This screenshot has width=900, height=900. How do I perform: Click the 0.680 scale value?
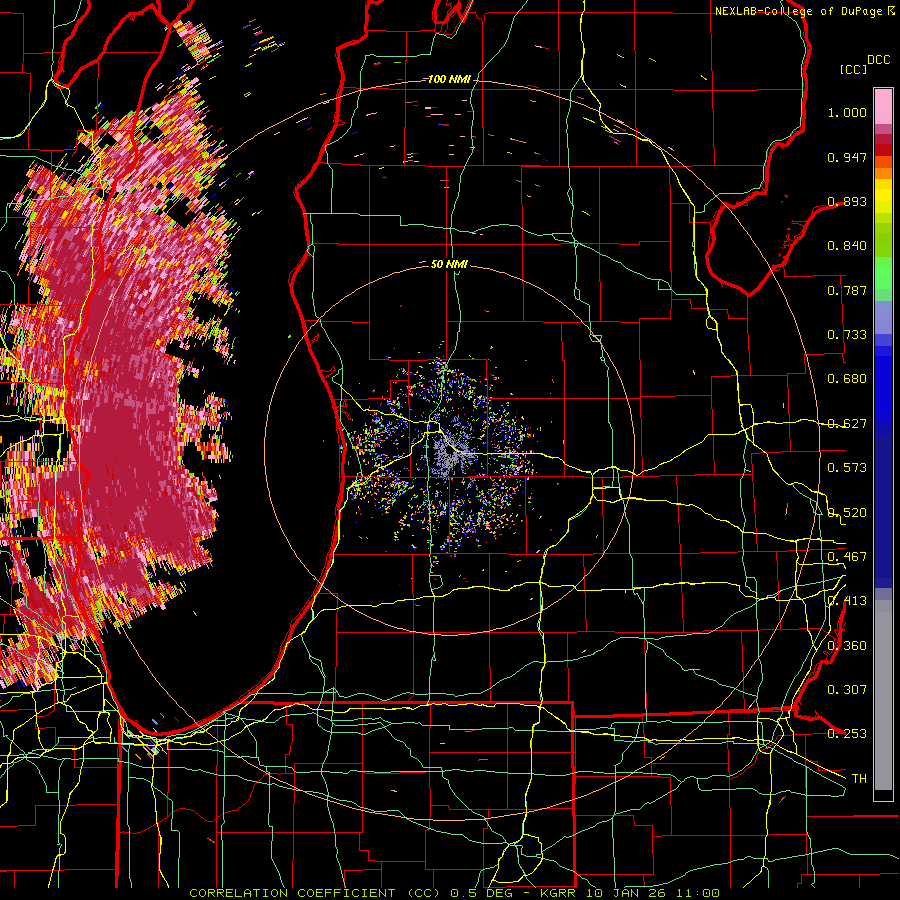847,379
